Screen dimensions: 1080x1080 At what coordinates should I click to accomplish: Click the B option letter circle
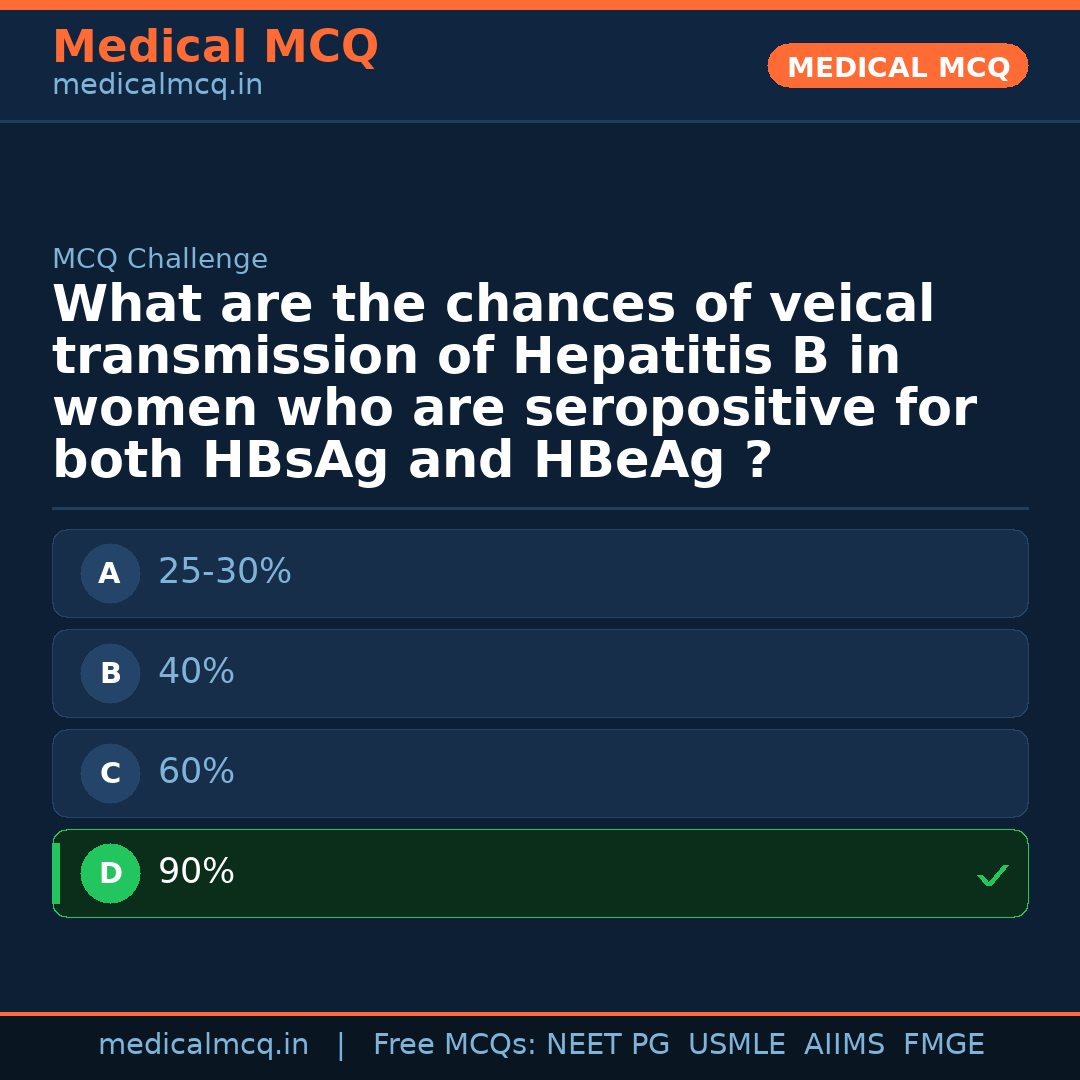[x=110, y=674]
